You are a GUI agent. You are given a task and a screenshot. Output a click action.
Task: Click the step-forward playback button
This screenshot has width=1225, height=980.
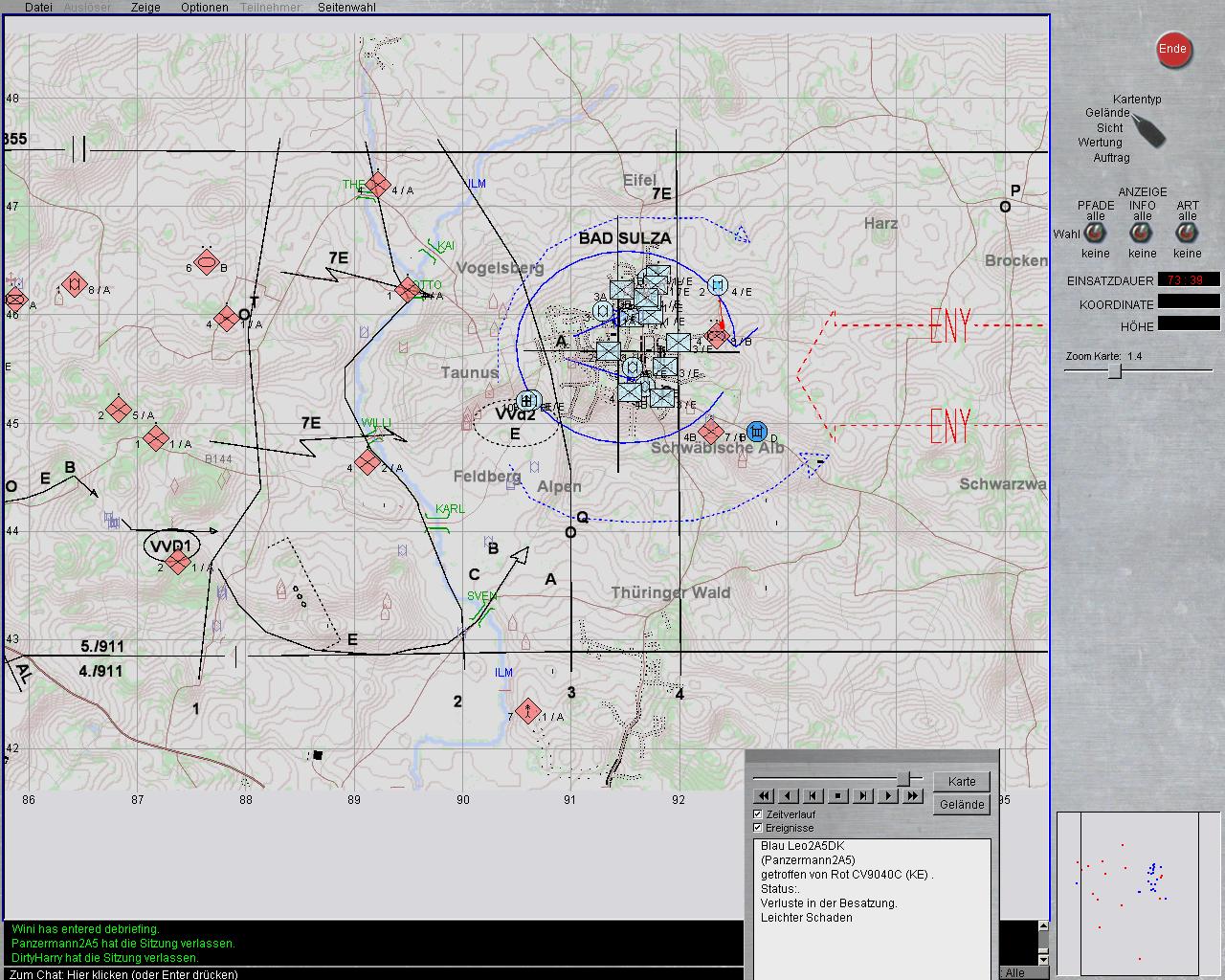pos(863,795)
